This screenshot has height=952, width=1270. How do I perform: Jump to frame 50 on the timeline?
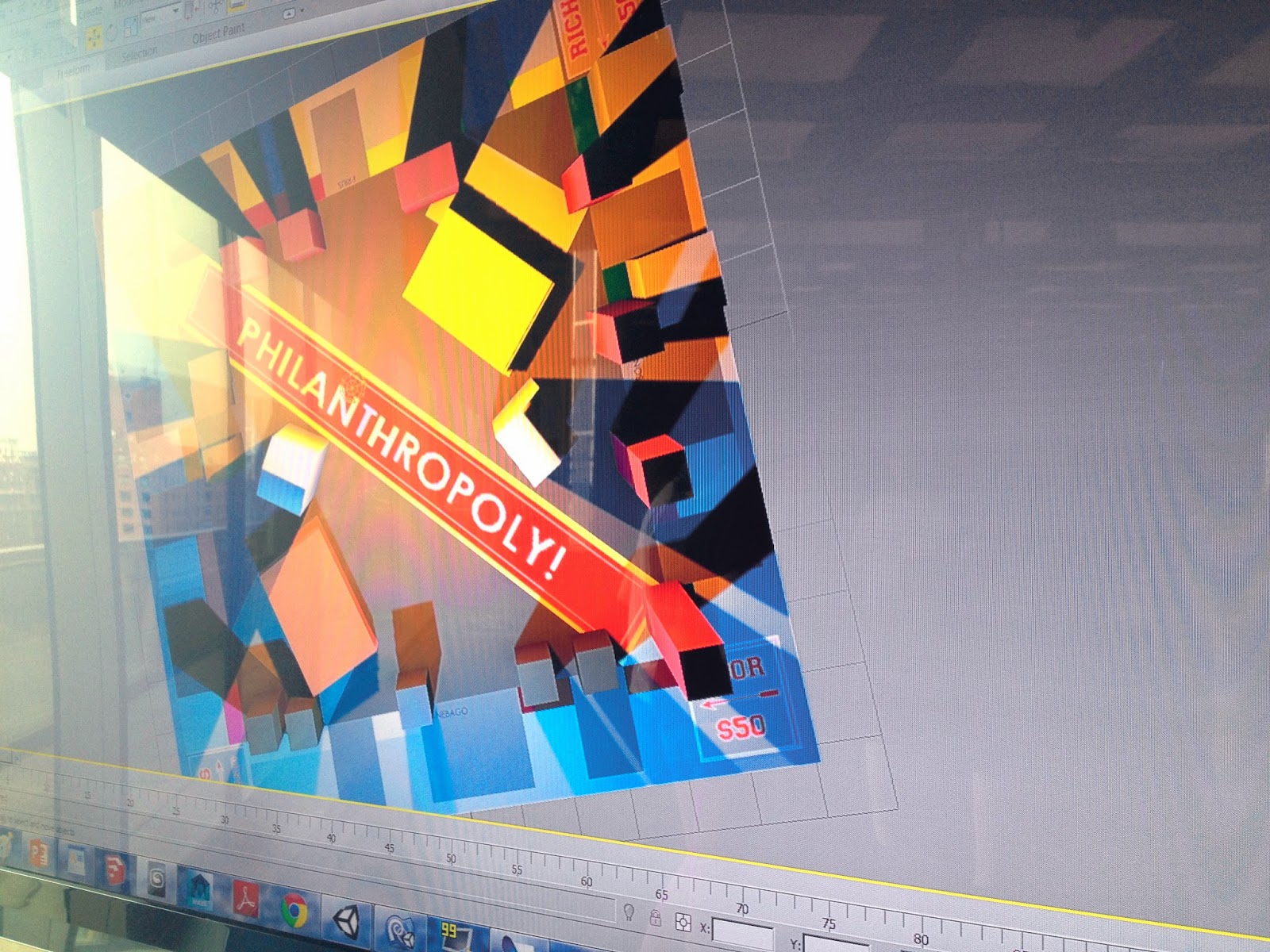pos(450,859)
